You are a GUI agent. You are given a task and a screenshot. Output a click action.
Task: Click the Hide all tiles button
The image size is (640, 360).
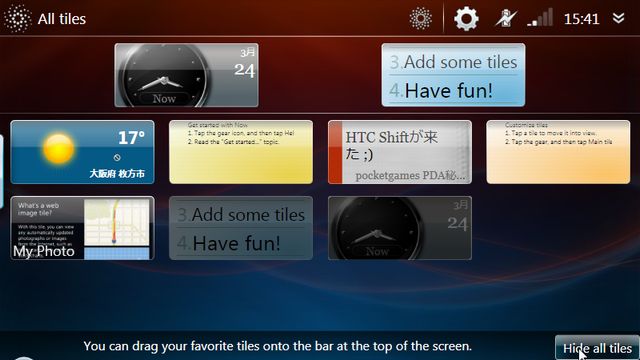click(597, 348)
